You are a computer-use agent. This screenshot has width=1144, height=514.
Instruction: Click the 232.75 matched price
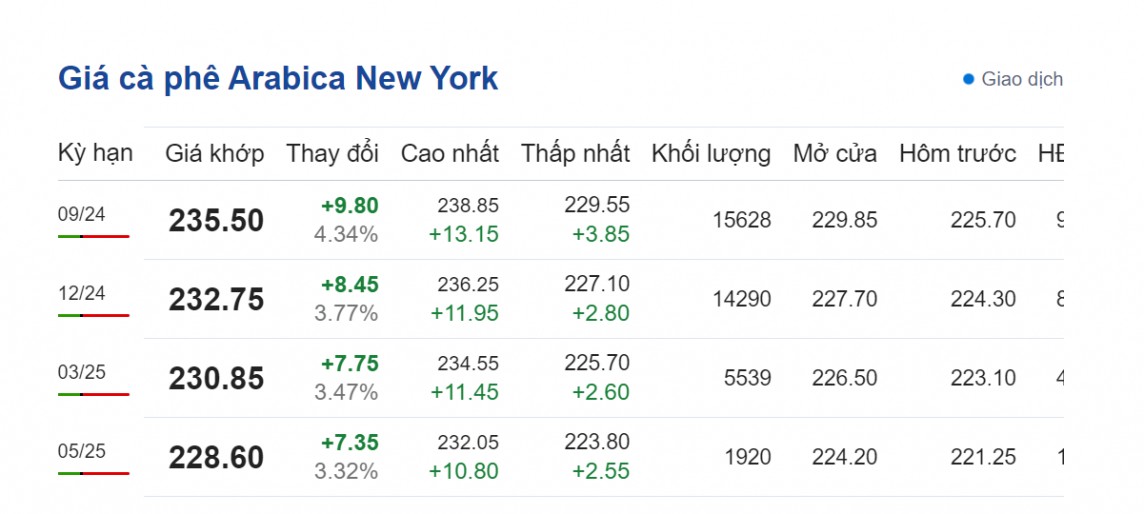click(x=216, y=300)
